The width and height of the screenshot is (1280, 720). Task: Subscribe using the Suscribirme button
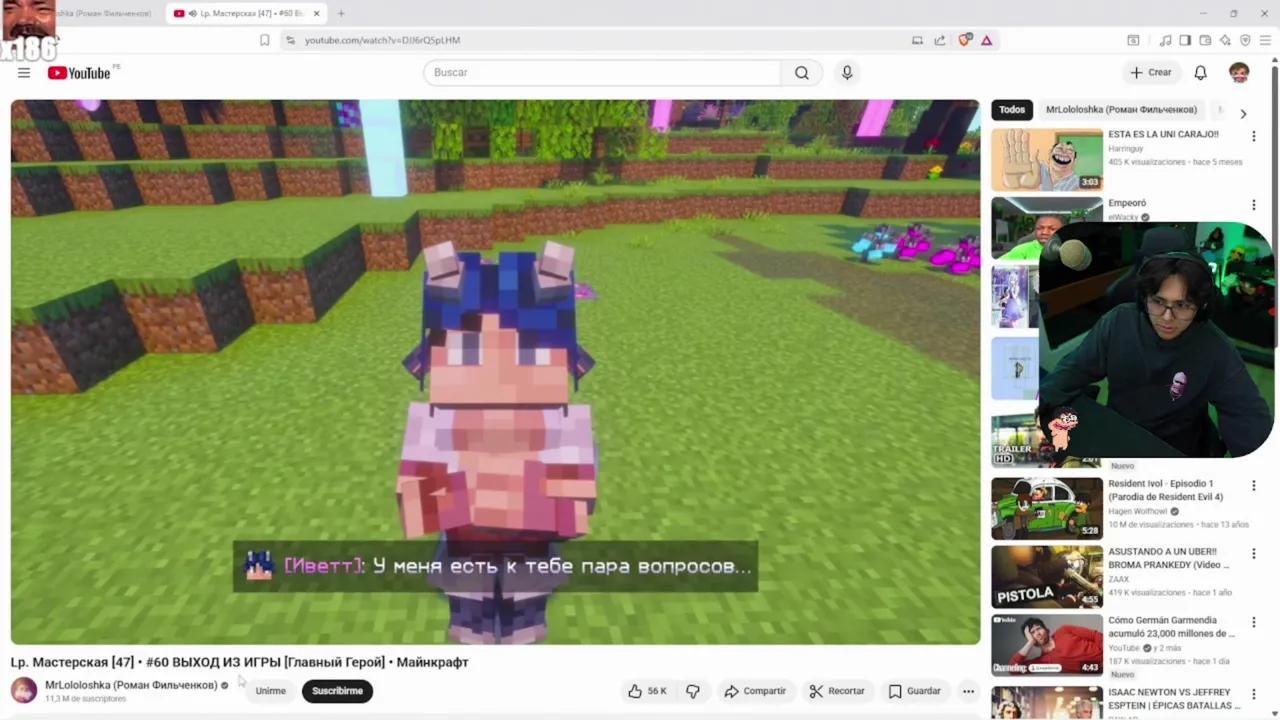337,691
